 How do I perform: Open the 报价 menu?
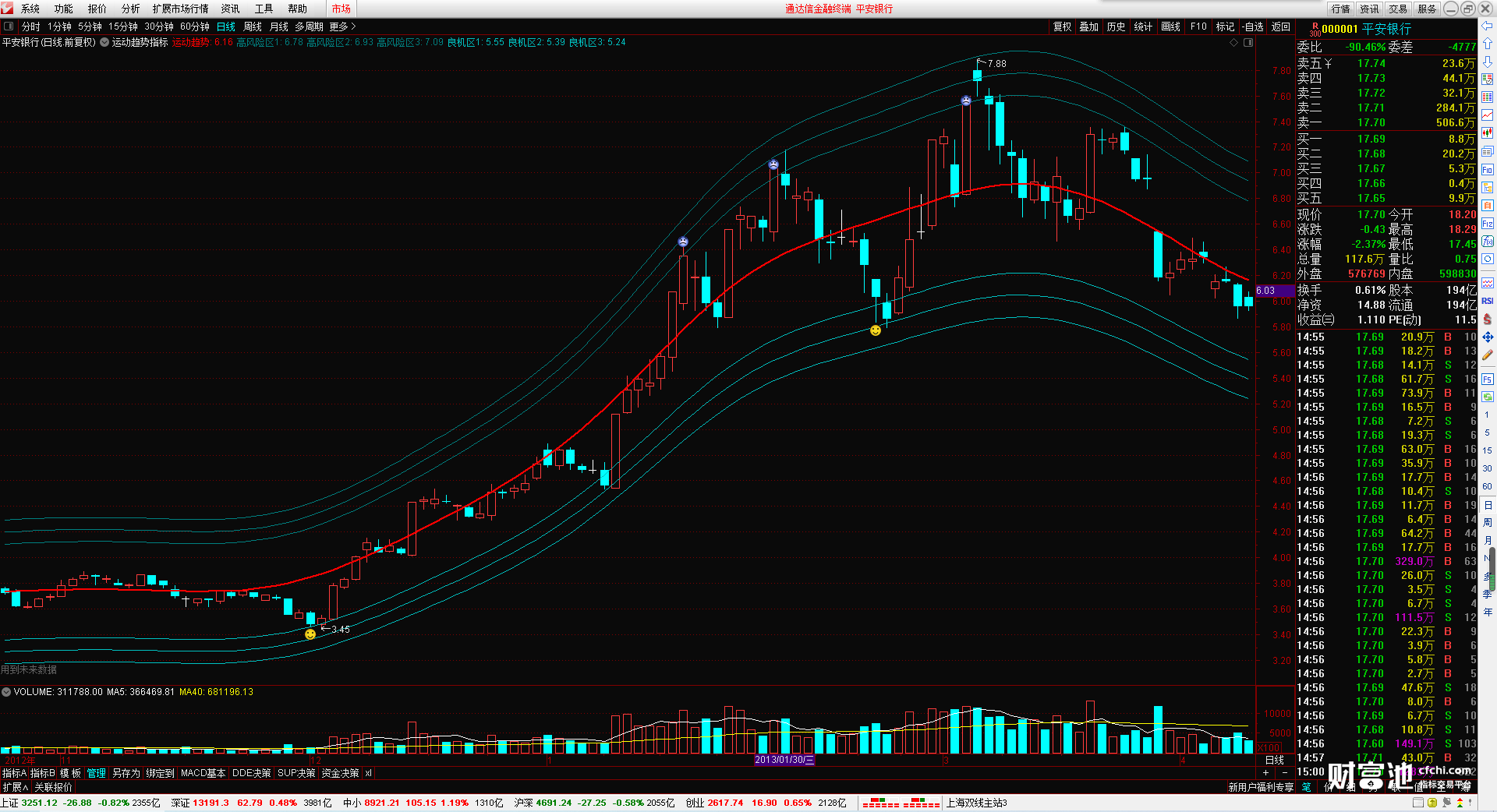click(x=97, y=9)
